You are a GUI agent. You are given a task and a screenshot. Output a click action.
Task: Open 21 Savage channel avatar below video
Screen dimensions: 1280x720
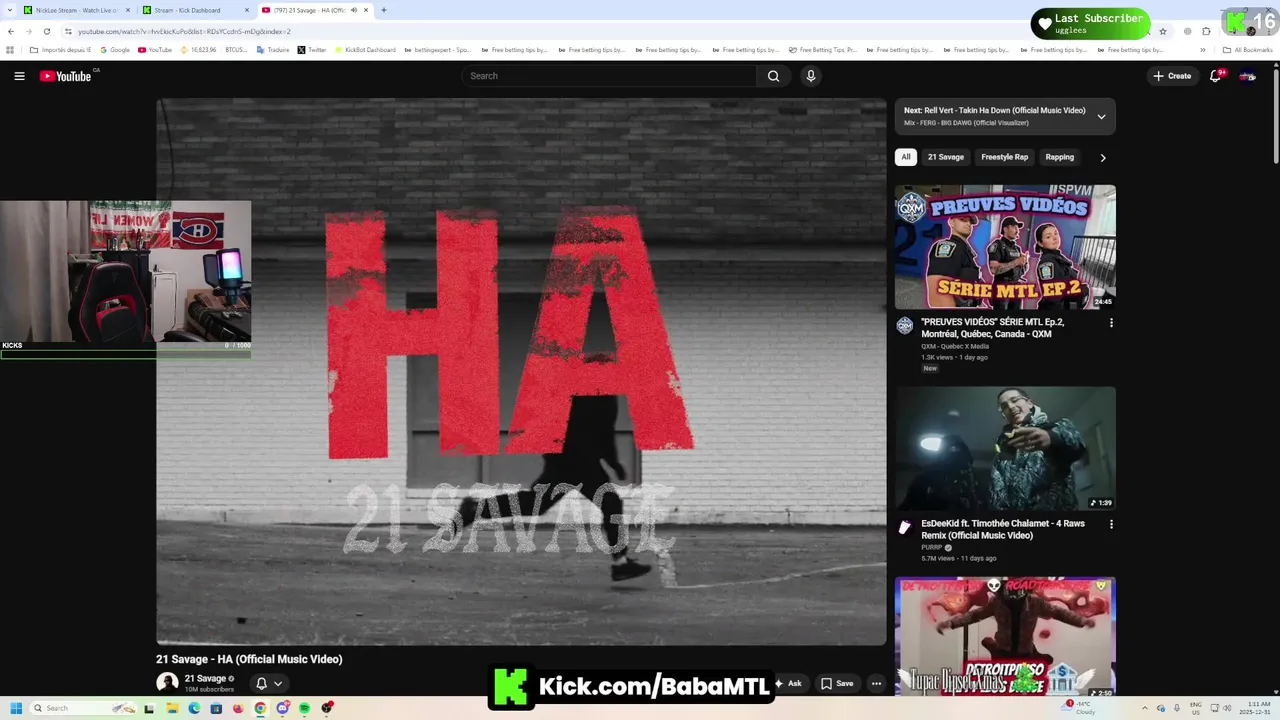pyautogui.click(x=167, y=682)
